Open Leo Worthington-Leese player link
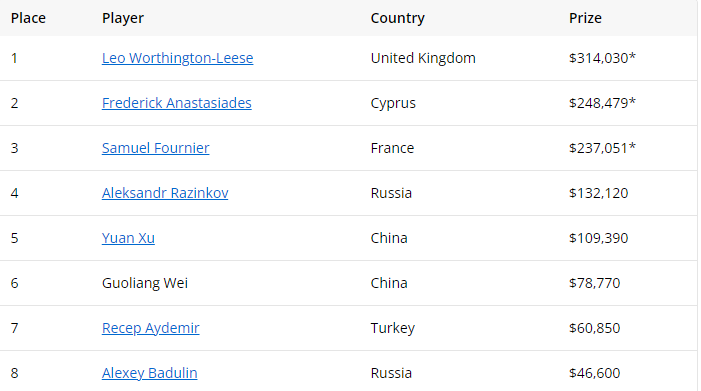 [177, 58]
